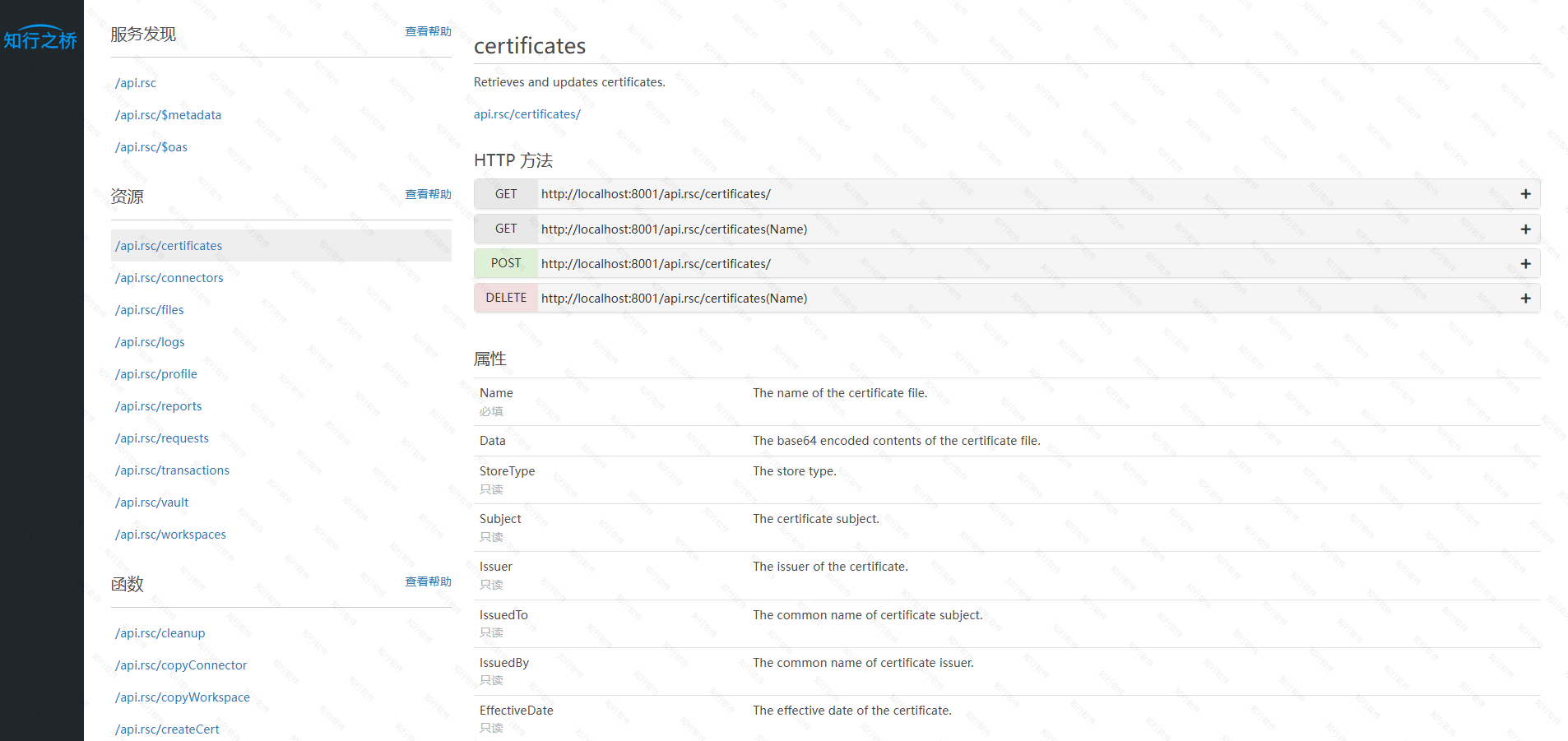Expand the DELETE certificates(Name) method
Screen dimensions: 1568x741
coord(1524,299)
